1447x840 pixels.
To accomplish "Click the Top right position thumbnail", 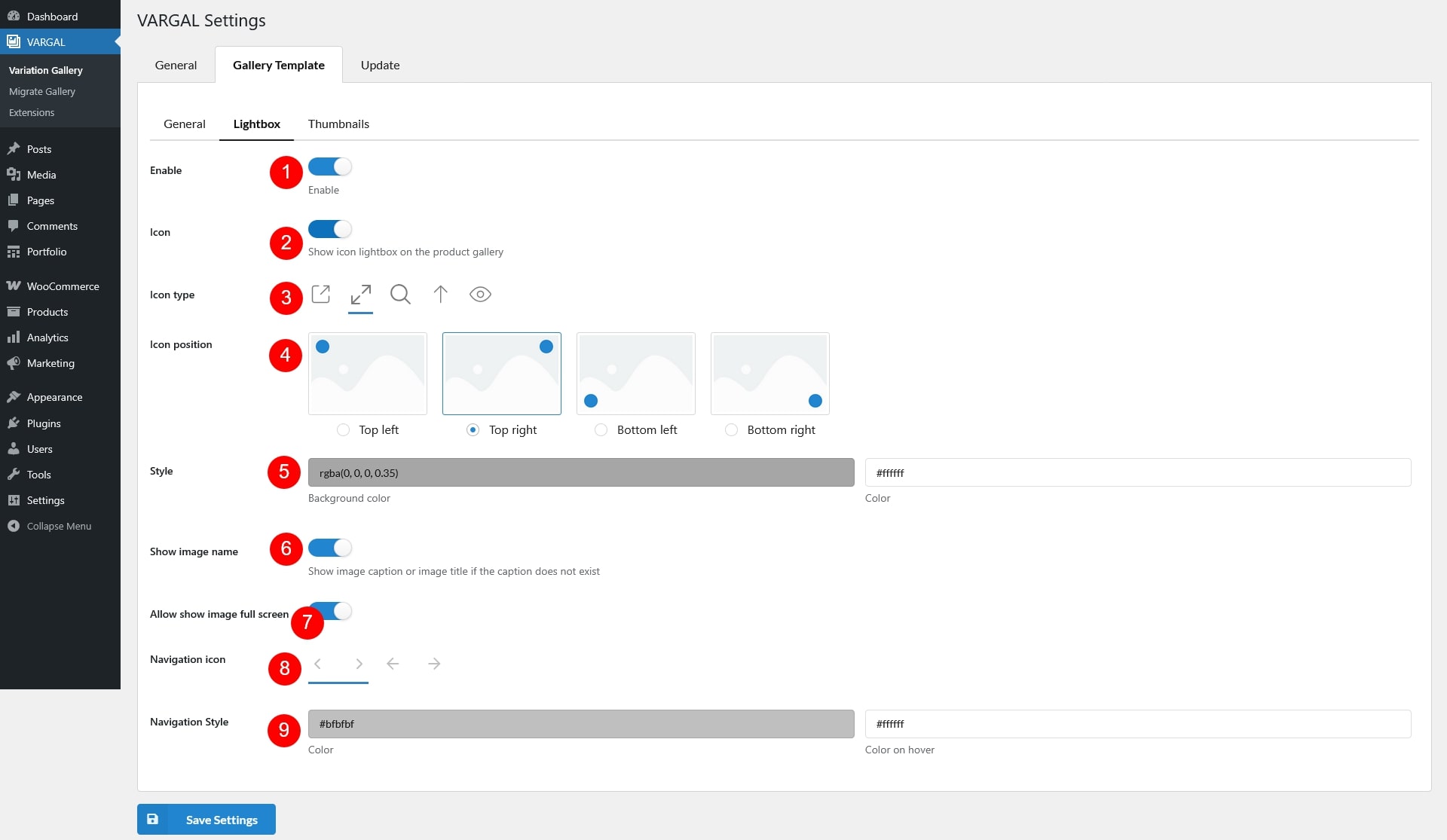I will pos(502,374).
